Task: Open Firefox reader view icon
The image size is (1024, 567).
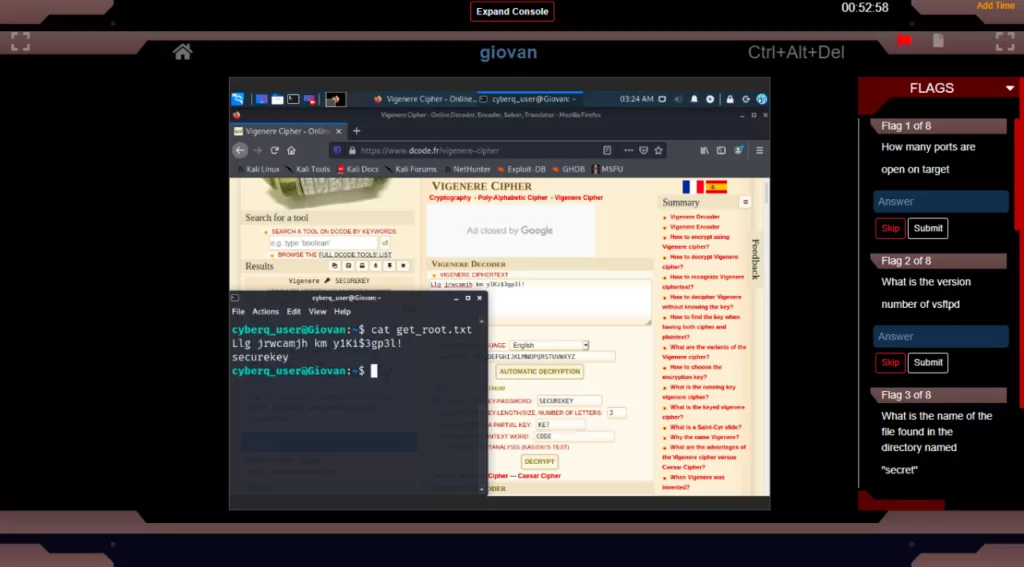Action: pyautogui.click(x=607, y=150)
